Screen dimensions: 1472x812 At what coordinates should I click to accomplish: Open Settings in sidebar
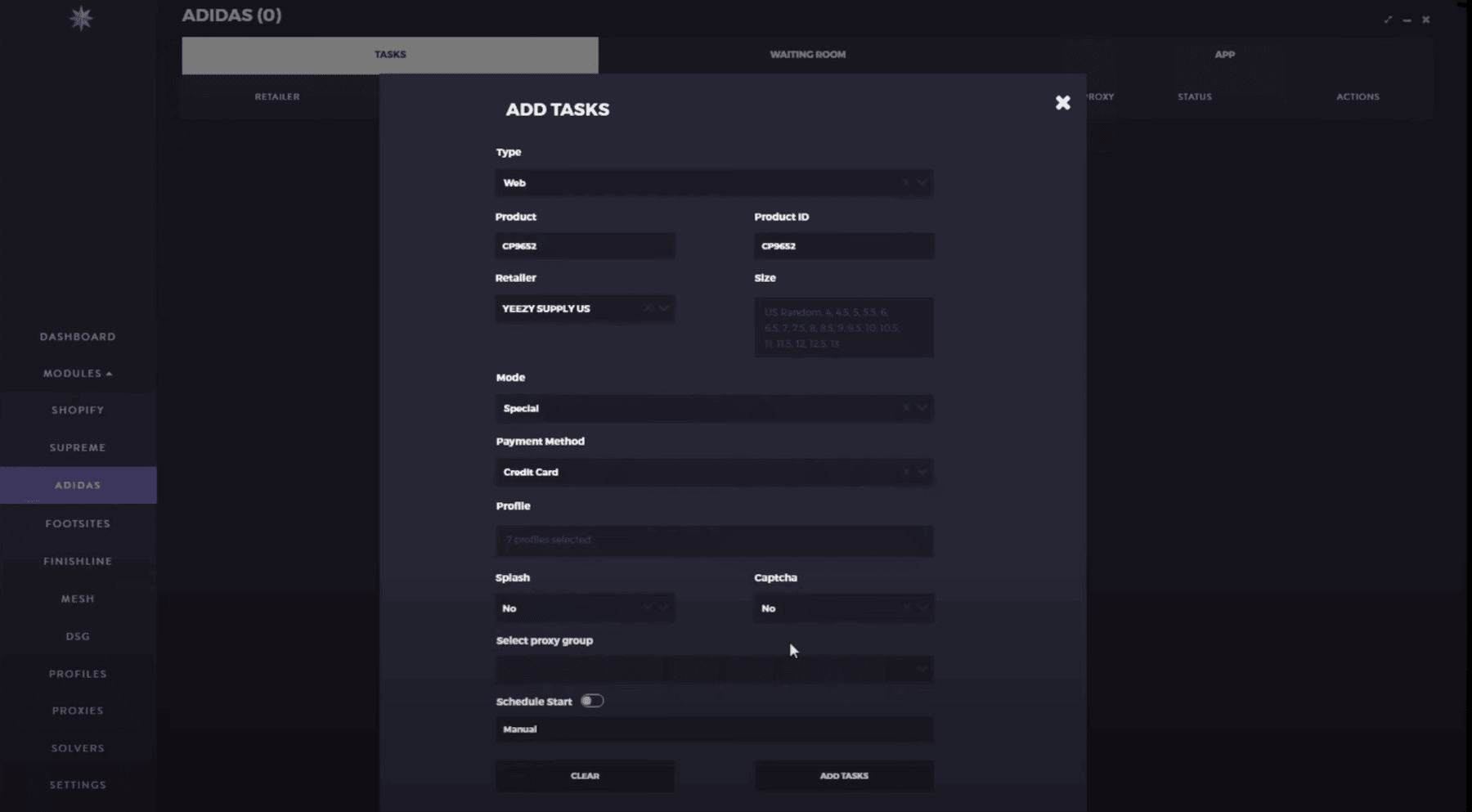78,785
